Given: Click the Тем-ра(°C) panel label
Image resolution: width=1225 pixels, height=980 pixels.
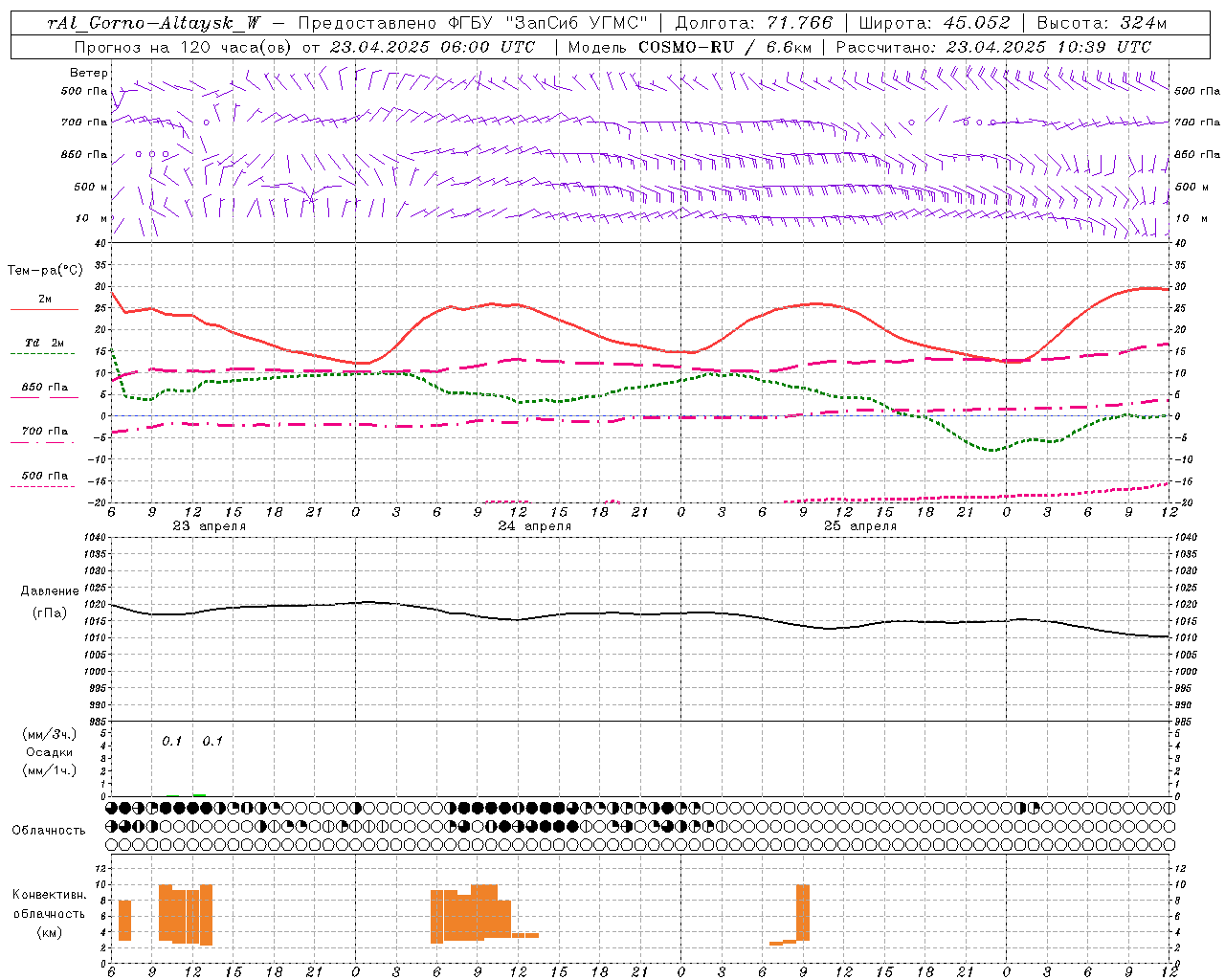Looking at the screenshot, I should [45, 271].
